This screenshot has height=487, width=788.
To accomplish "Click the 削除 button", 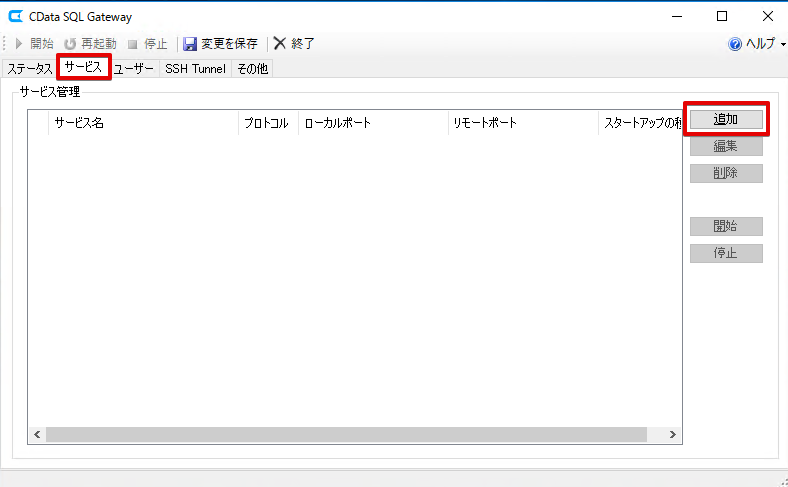I will [x=726, y=173].
